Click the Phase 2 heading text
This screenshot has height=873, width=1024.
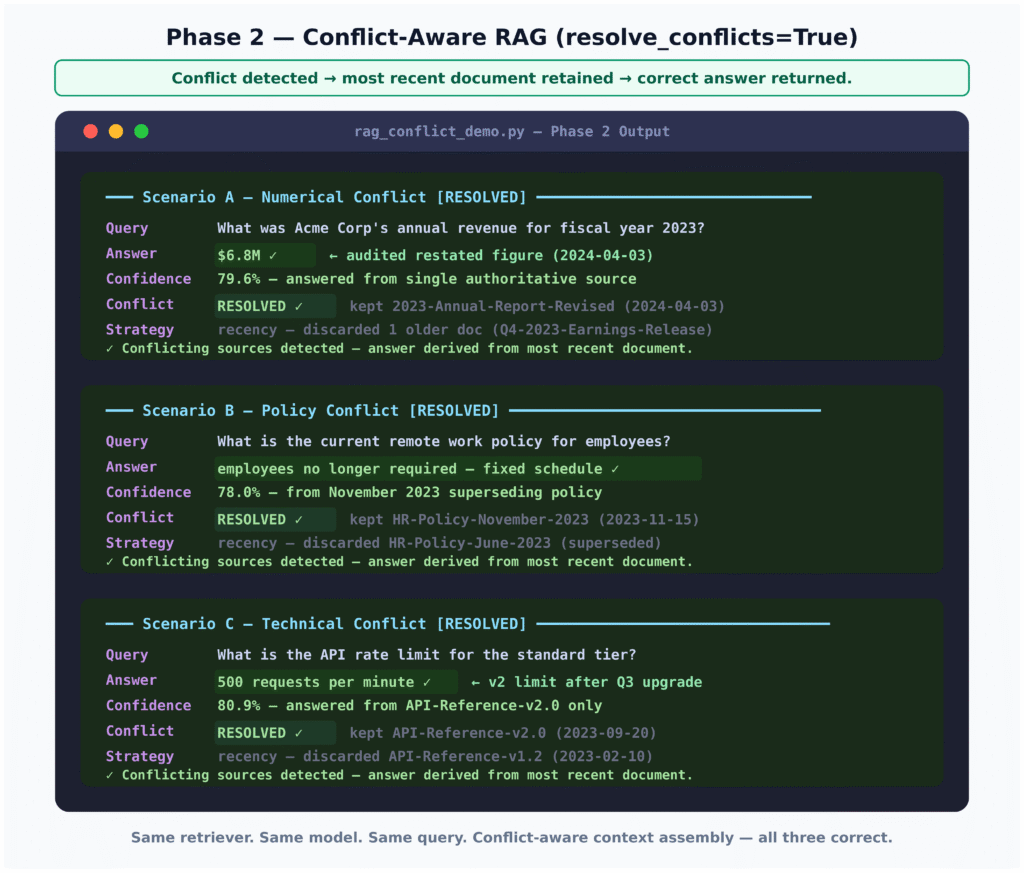[512, 37]
